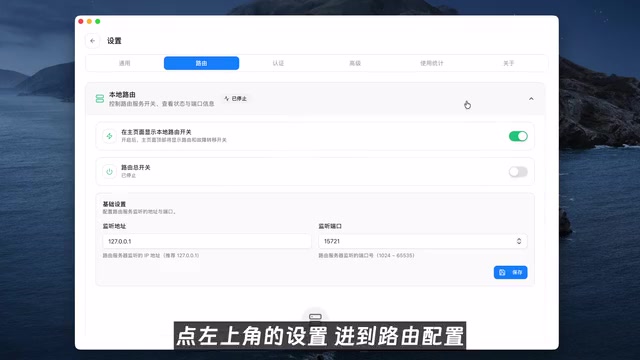Click the power icon beside 路由总开关

(109, 172)
